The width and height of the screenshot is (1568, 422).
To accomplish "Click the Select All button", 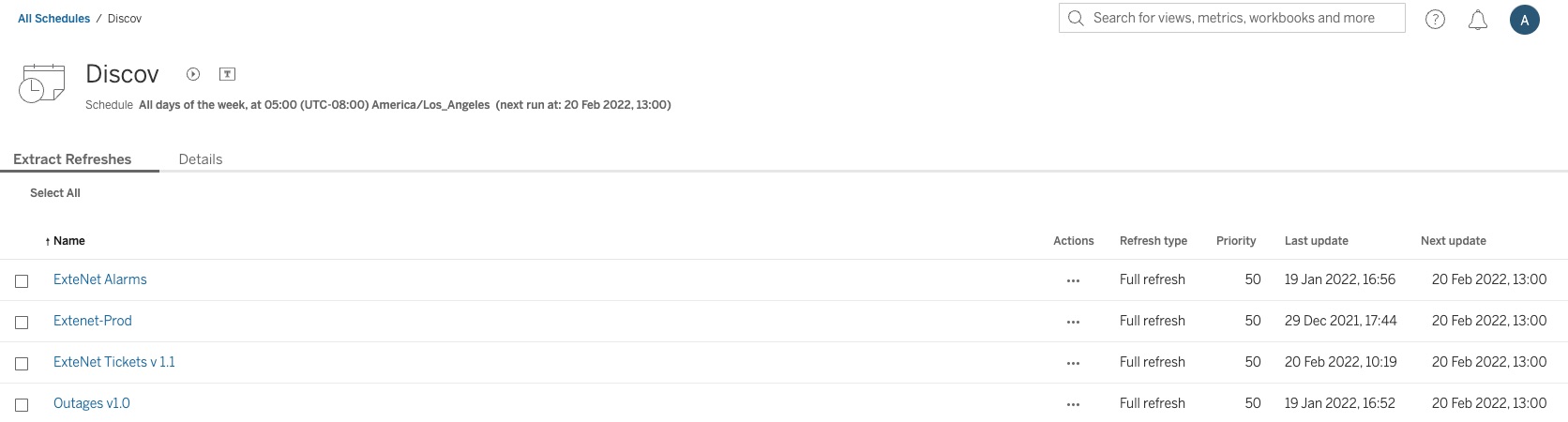I will (x=55, y=193).
